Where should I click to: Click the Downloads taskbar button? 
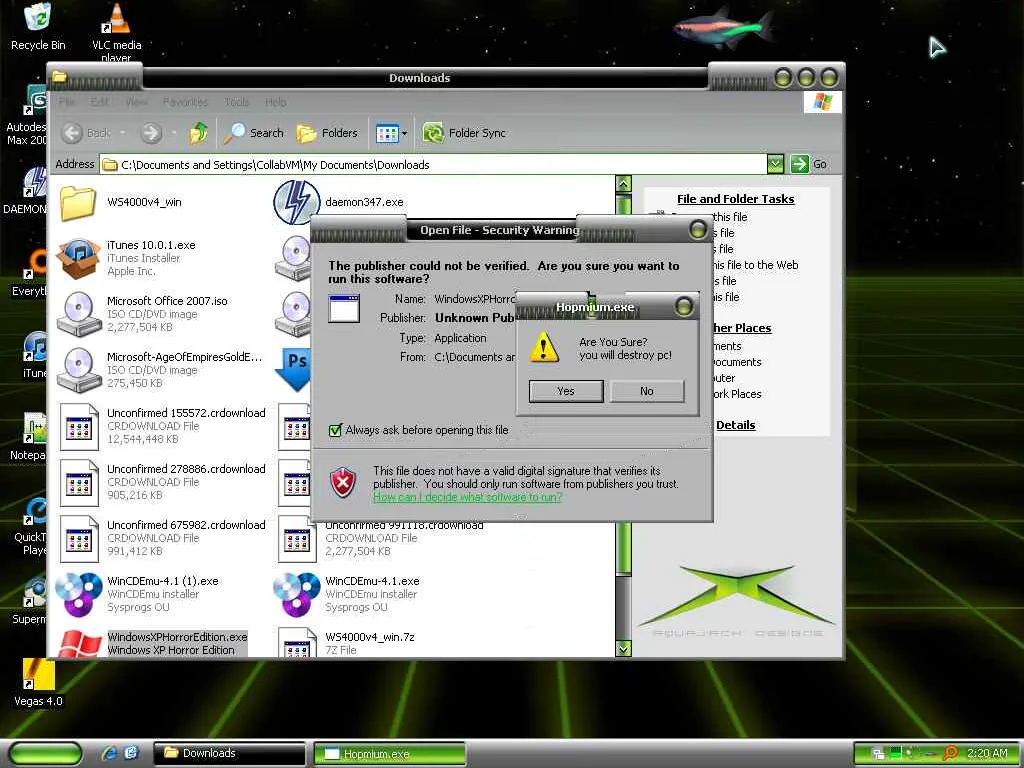[229, 753]
